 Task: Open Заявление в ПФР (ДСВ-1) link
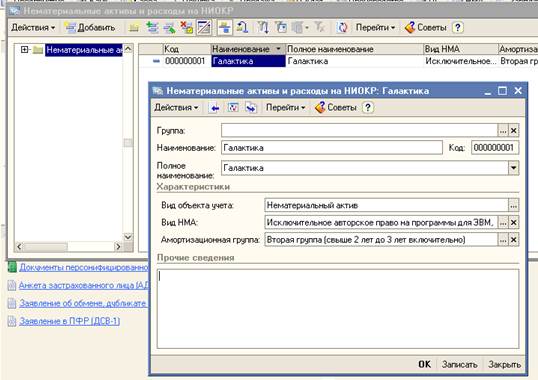point(70,321)
